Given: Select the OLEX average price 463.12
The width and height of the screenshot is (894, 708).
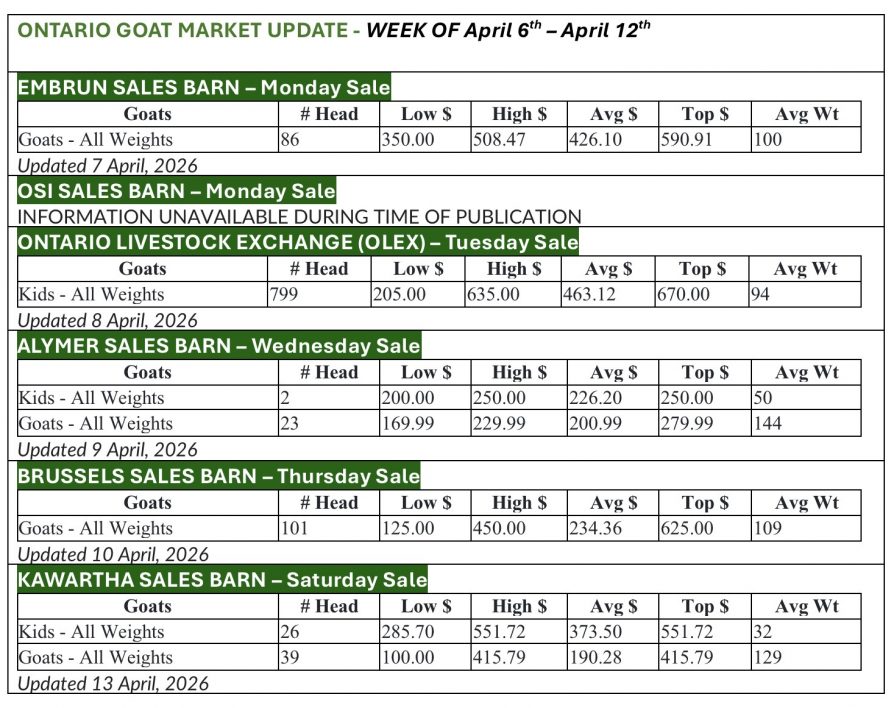Looking at the screenshot, I should 589,295.
